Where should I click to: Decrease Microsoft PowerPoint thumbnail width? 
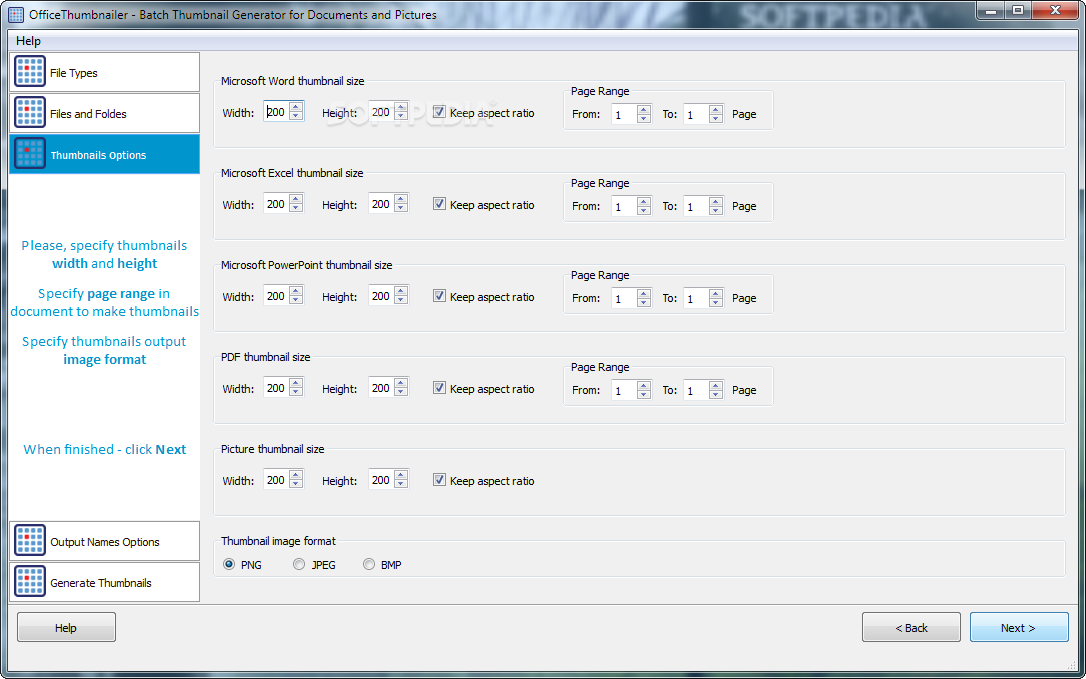296,300
